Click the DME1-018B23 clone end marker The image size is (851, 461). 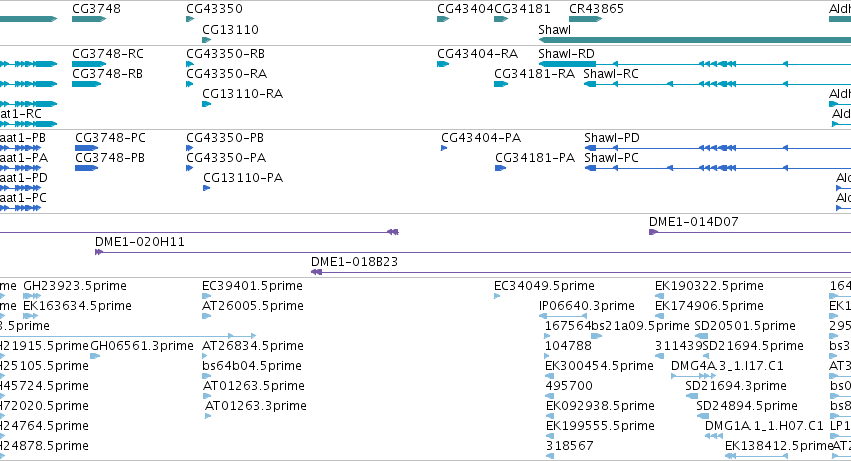pyautogui.click(x=316, y=272)
